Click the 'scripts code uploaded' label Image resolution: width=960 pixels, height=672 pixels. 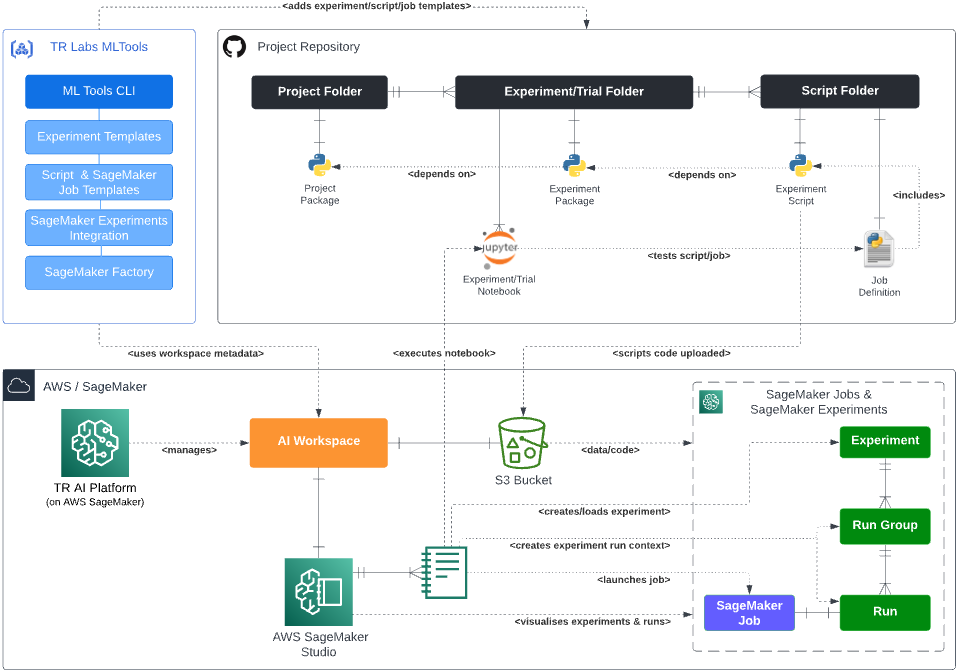click(672, 354)
